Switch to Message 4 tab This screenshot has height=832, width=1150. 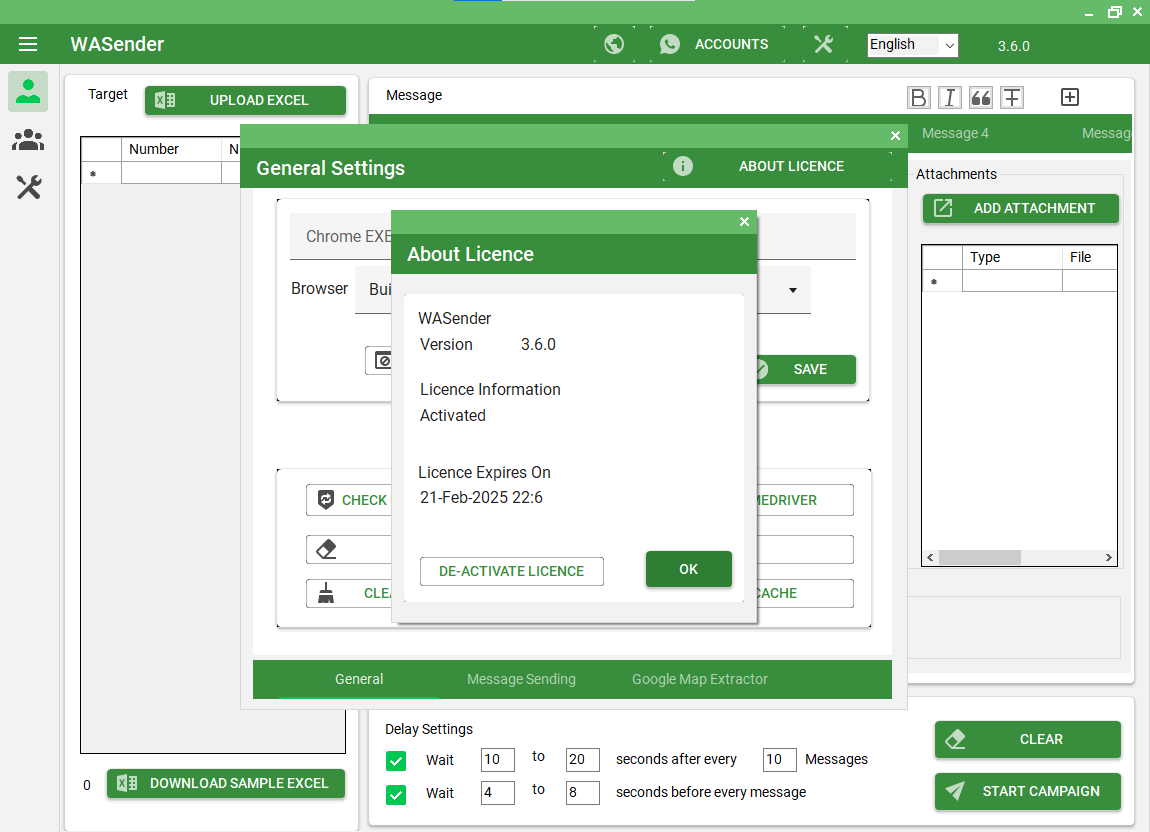(955, 134)
